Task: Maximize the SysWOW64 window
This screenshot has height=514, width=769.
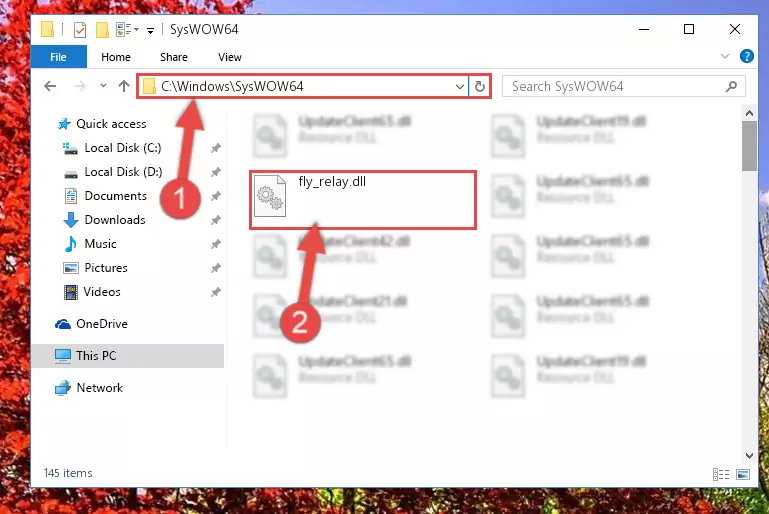Action: [x=689, y=29]
